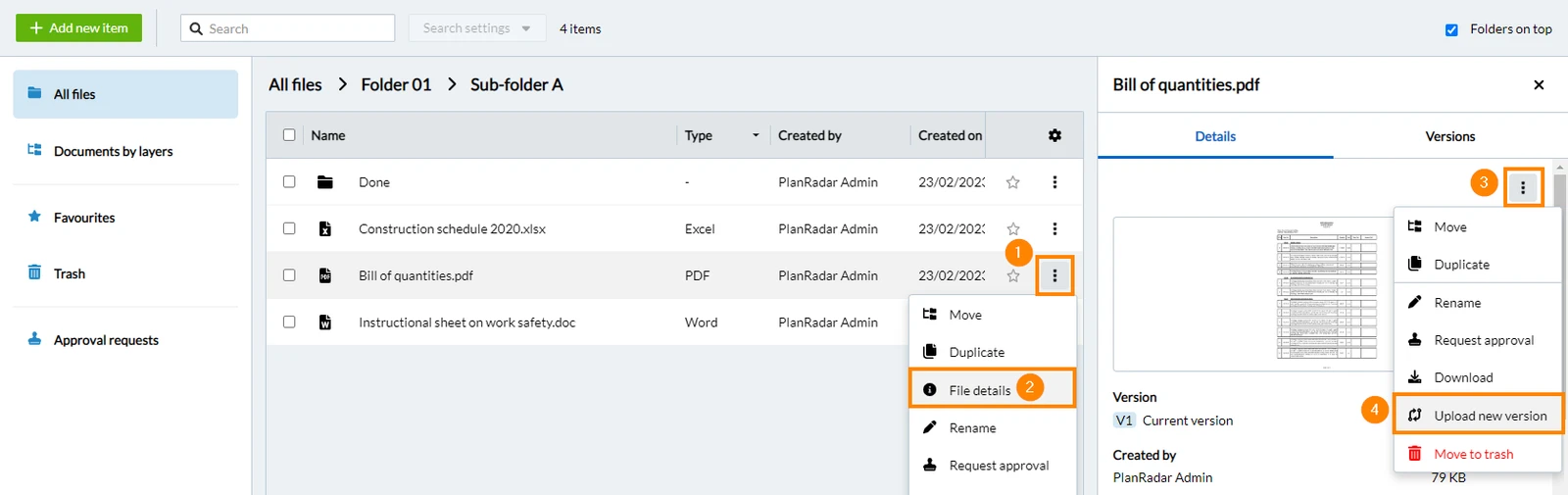The width and height of the screenshot is (1568, 495).
Task: Navigate to Folder 01 breadcrumb
Action: (x=396, y=85)
